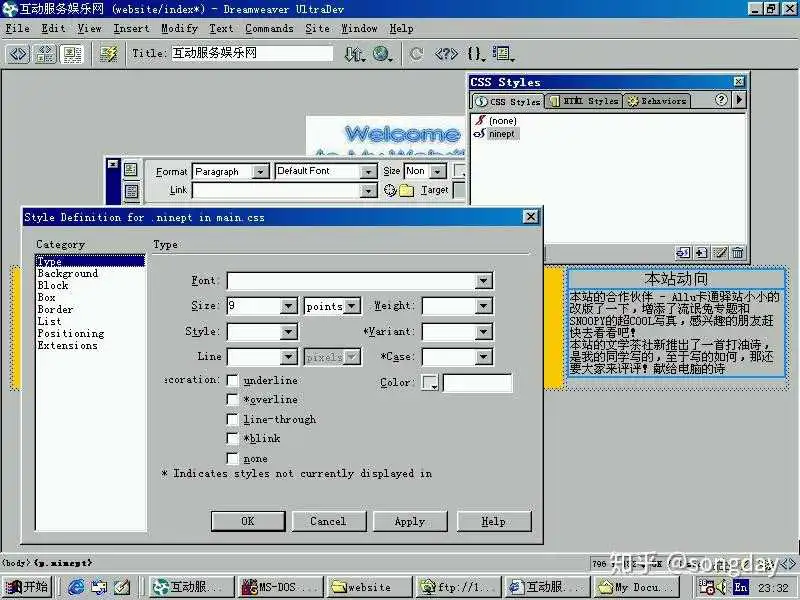This screenshot has width=800, height=600.
Task: Switch to Code view toolbar icon
Action: pos(18,54)
